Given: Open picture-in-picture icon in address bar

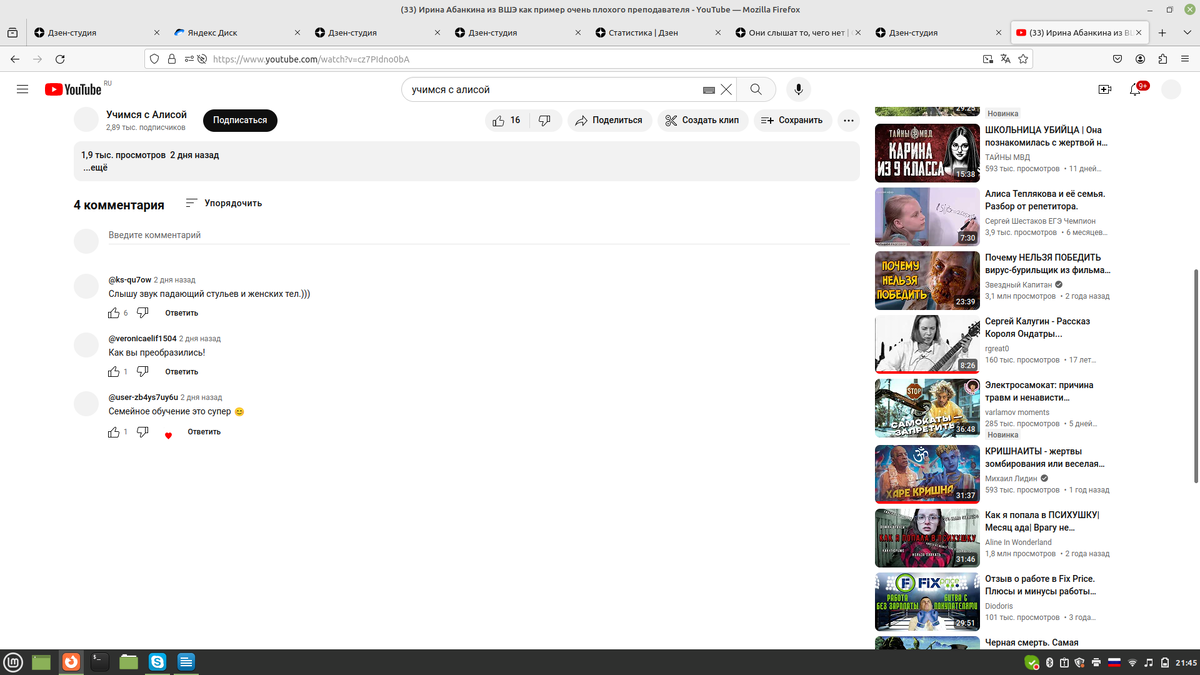Looking at the screenshot, I should point(987,59).
